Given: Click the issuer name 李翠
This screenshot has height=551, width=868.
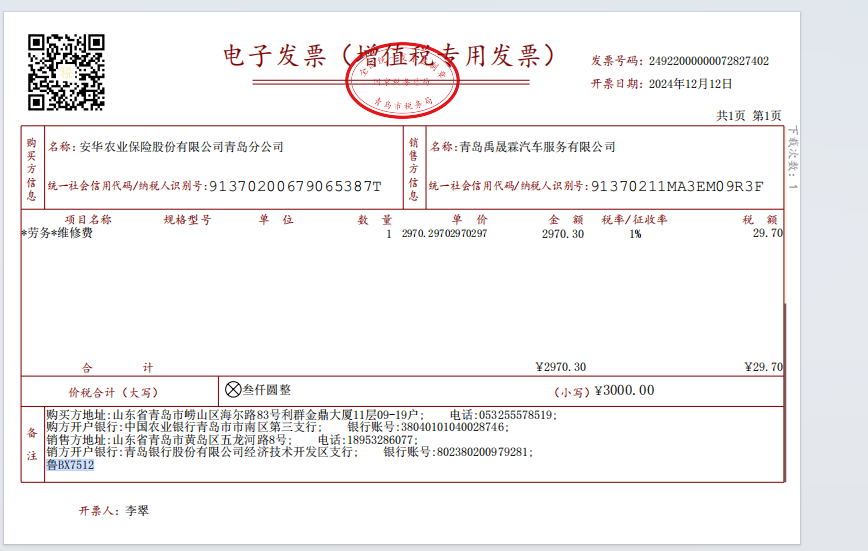Looking at the screenshot, I should pyautogui.click(x=137, y=510).
